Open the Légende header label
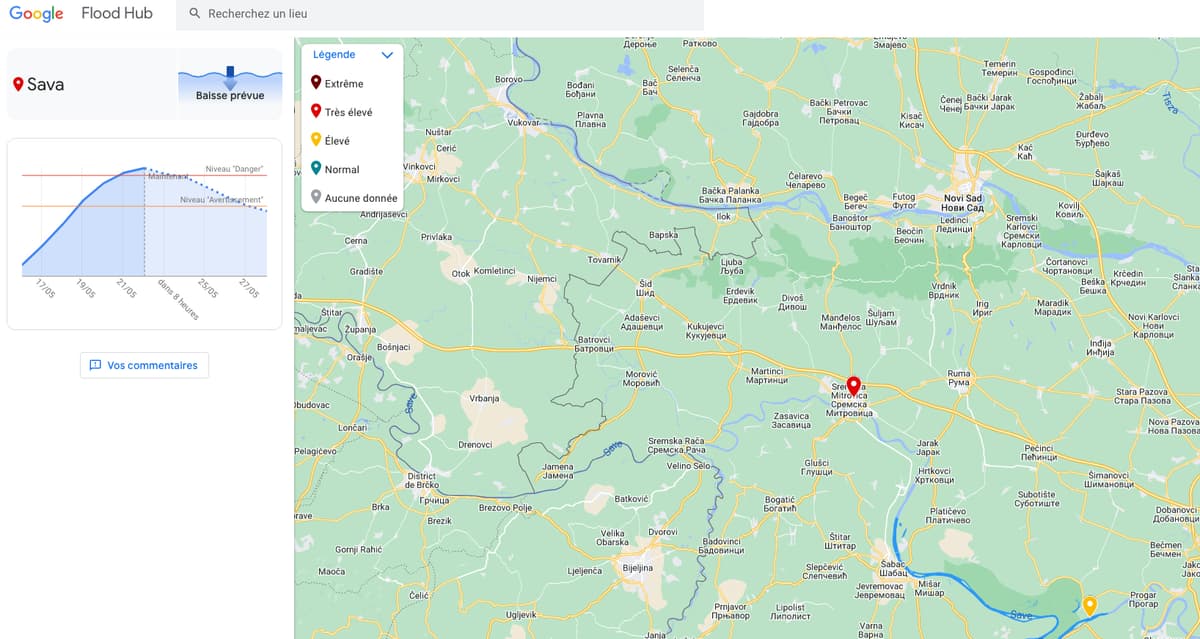This screenshot has height=639, width=1200. coord(333,54)
